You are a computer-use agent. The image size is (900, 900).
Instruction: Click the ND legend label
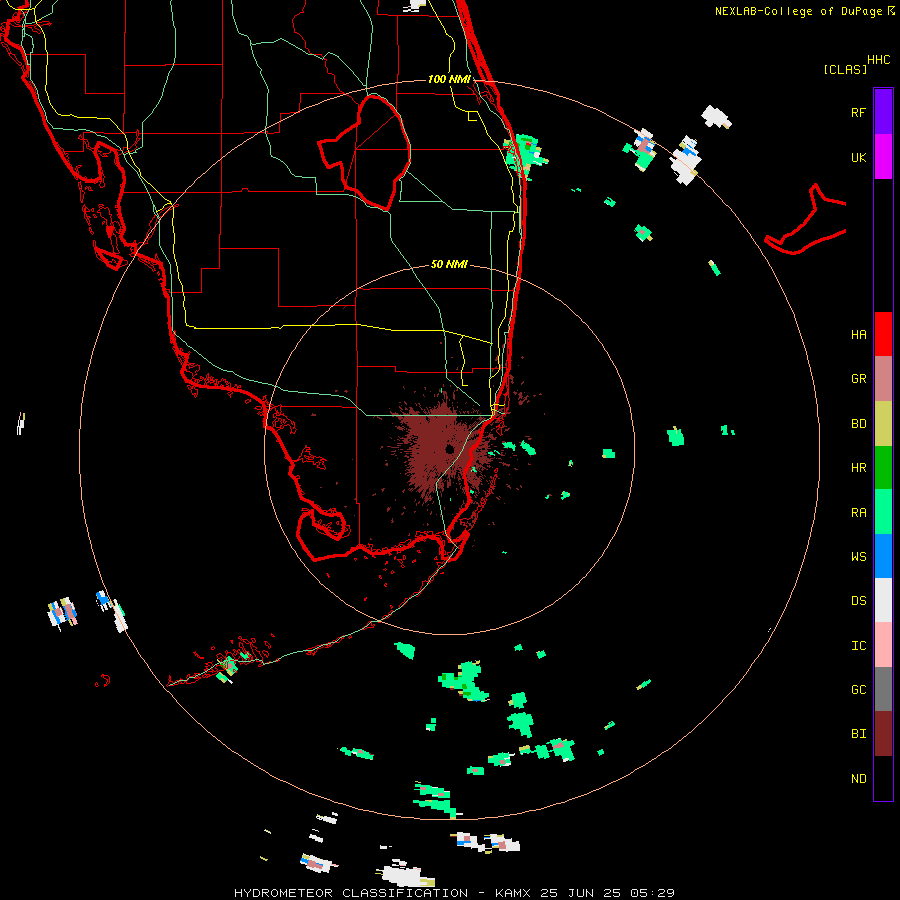[x=858, y=779]
